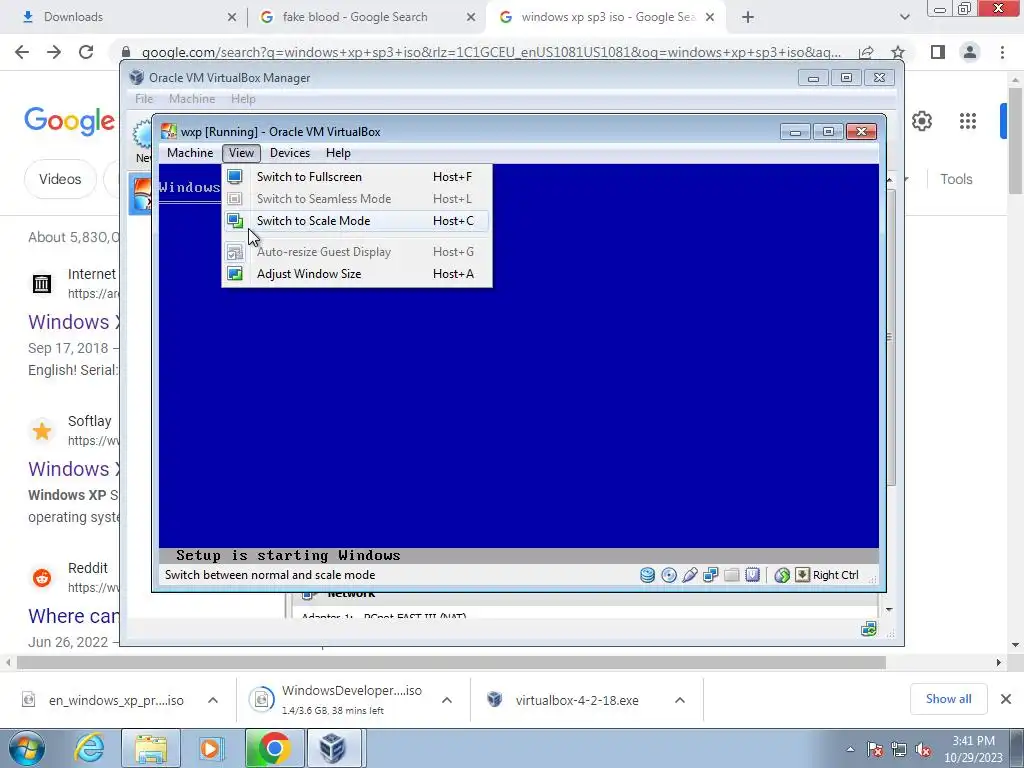Screen dimensions: 1024x768
Task: Dismiss the downloads bar
Action: (1006, 699)
